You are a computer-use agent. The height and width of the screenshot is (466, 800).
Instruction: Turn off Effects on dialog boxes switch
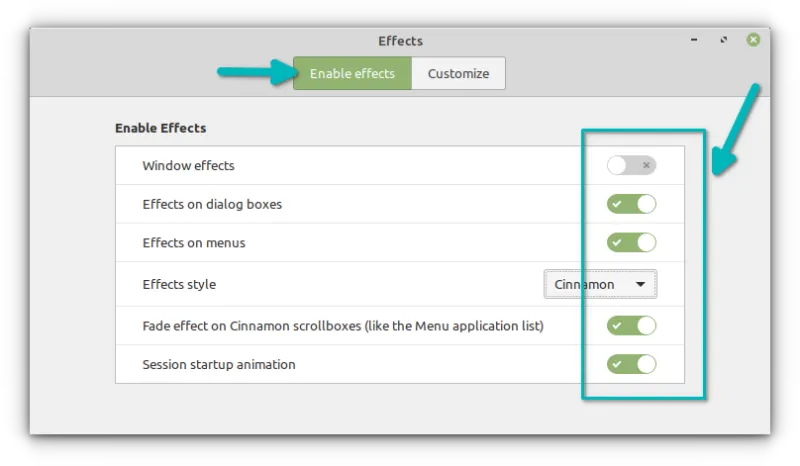pyautogui.click(x=631, y=204)
